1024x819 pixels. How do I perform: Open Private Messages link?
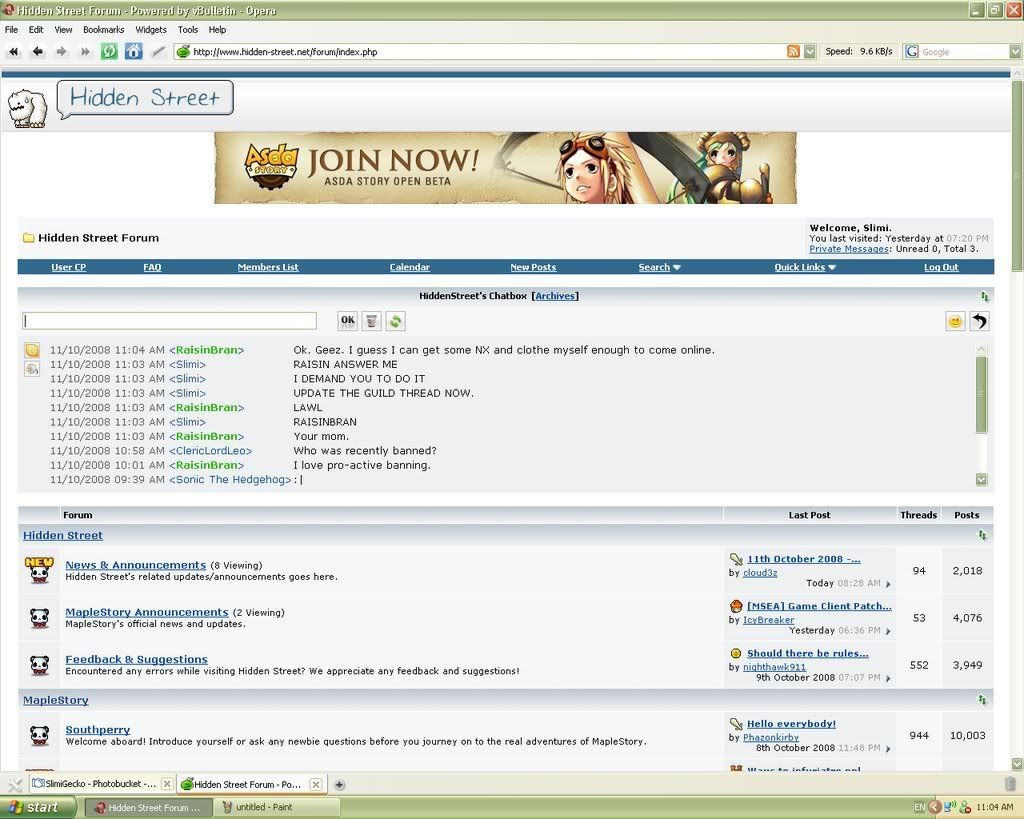[849, 249]
